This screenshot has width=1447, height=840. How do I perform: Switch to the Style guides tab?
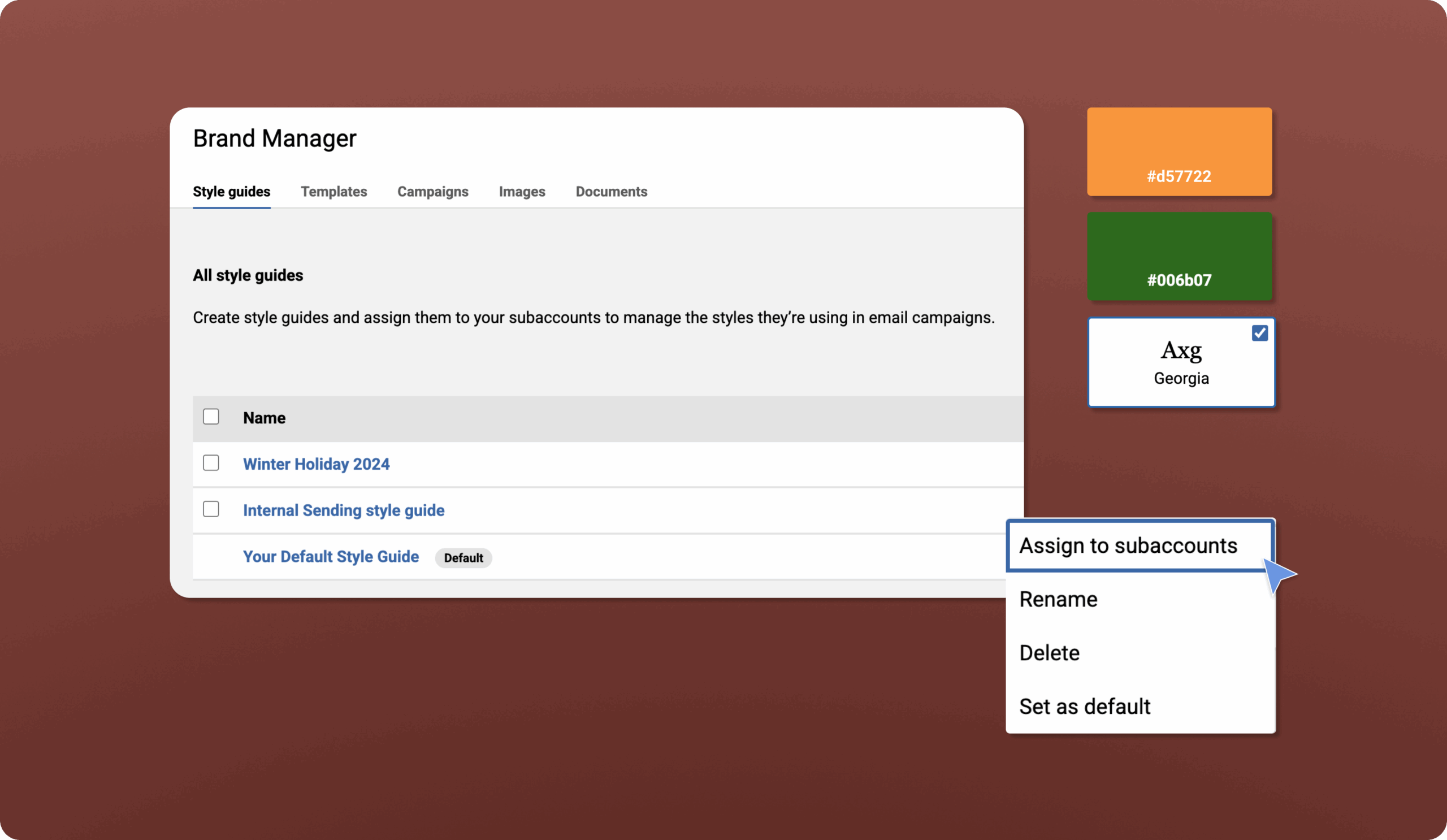(231, 191)
